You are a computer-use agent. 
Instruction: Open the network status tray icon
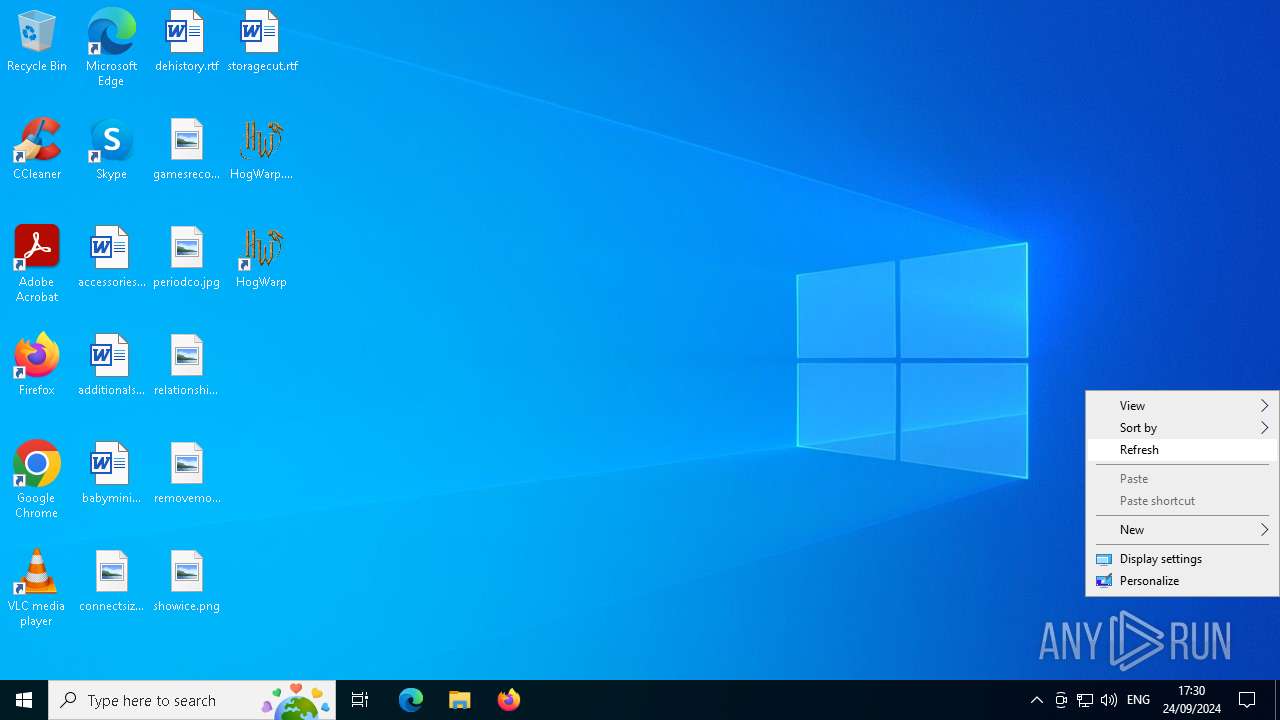(x=1085, y=700)
